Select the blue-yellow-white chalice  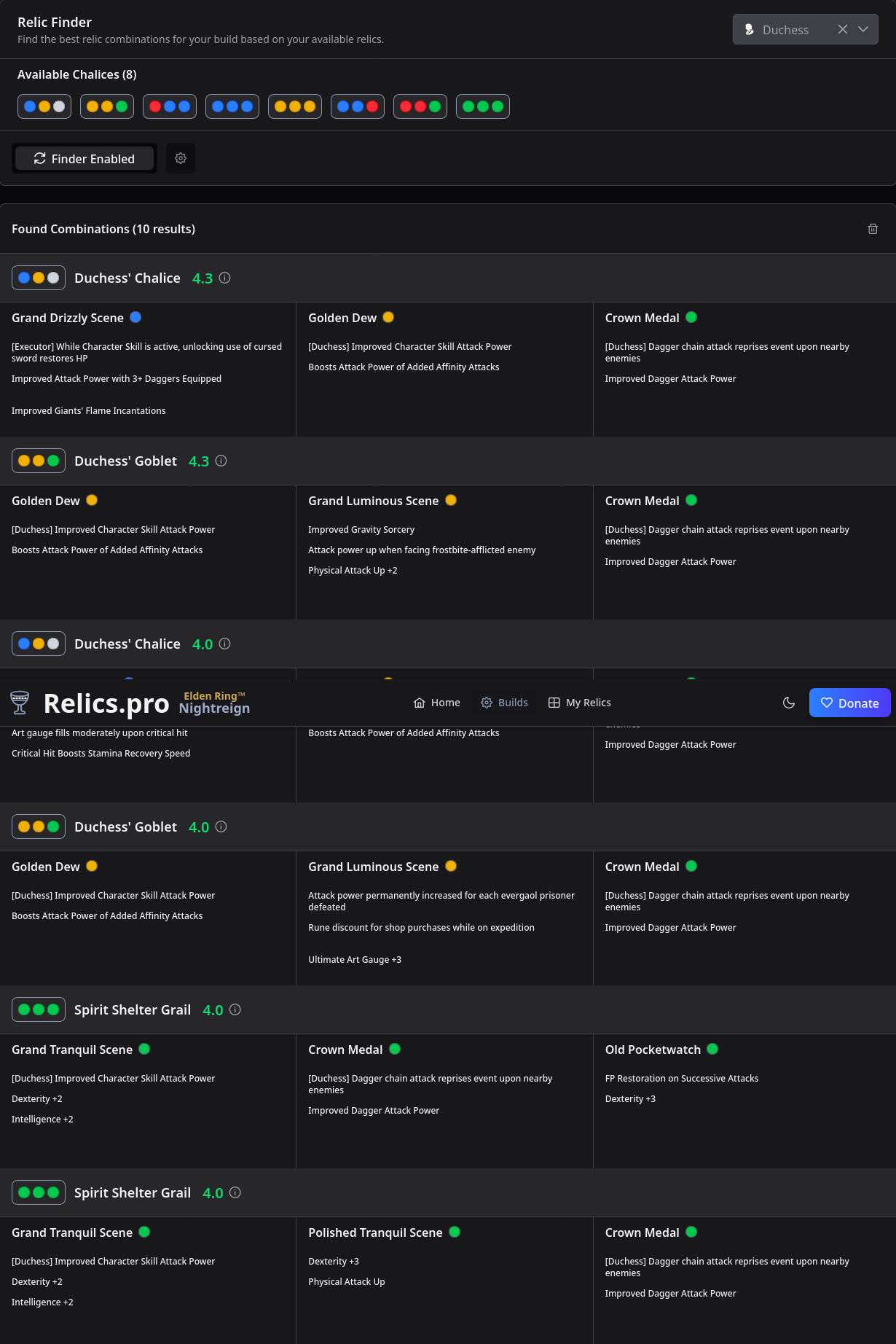(x=44, y=106)
